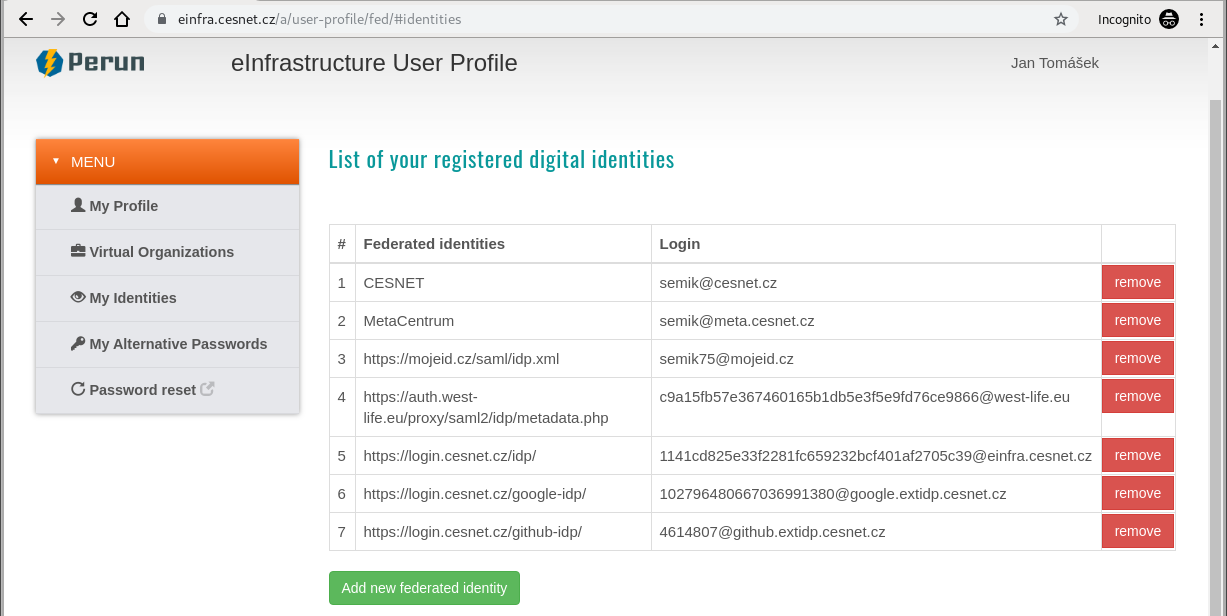Remove the github-idp identity
Screen dimensions: 1227x616
click(1138, 531)
